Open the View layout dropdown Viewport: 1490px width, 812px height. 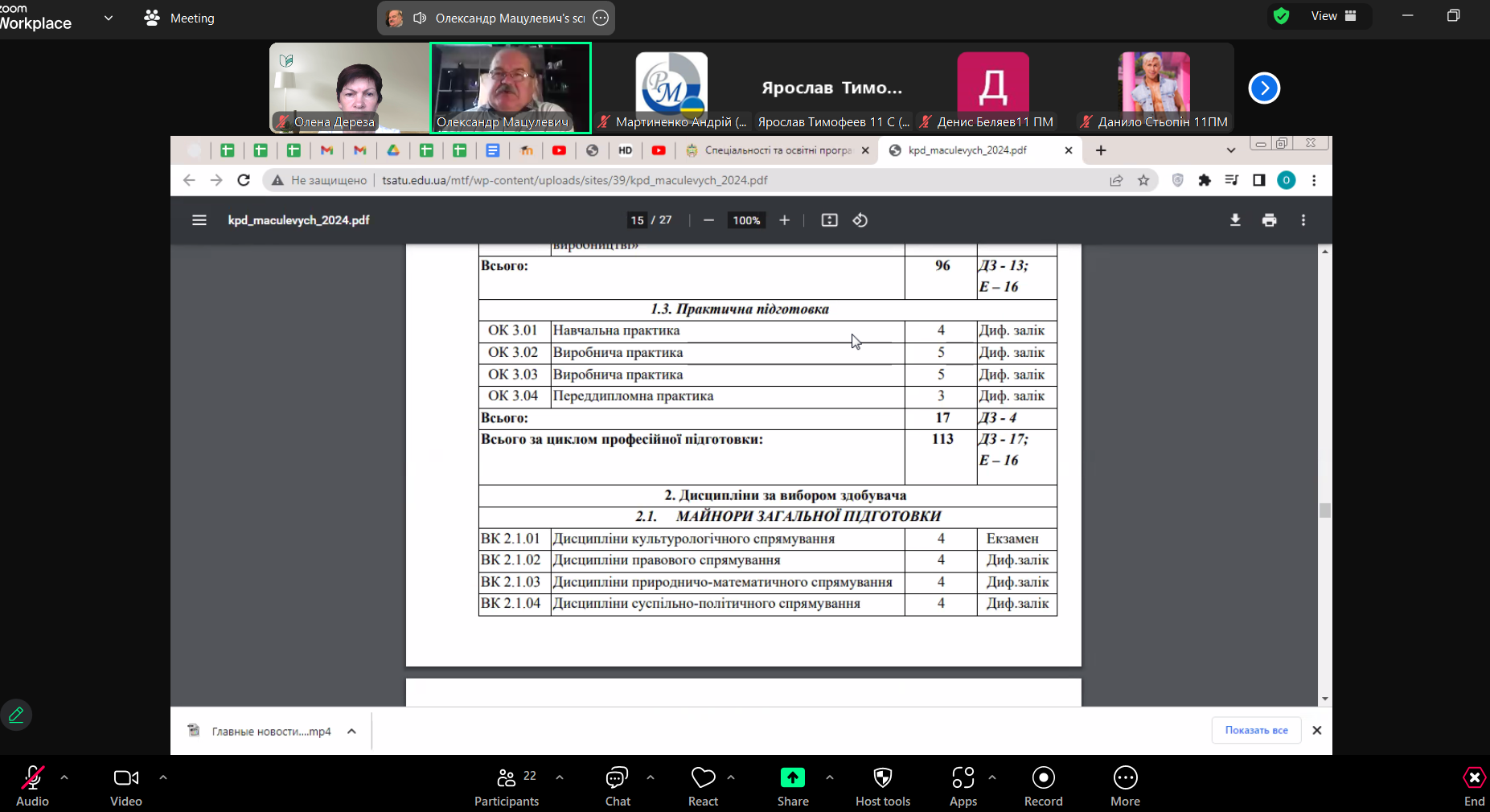click(1333, 16)
